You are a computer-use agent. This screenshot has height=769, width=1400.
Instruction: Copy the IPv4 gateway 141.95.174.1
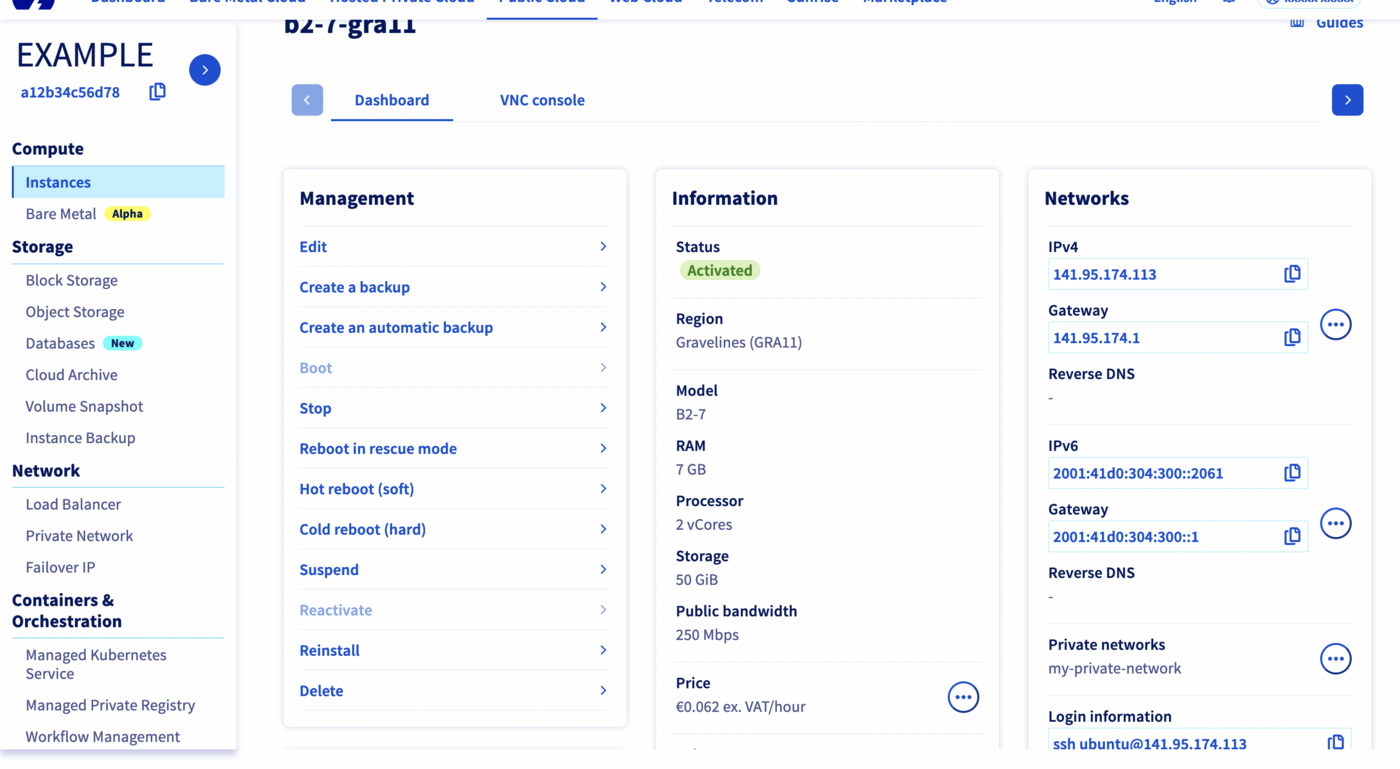tap(1292, 338)
